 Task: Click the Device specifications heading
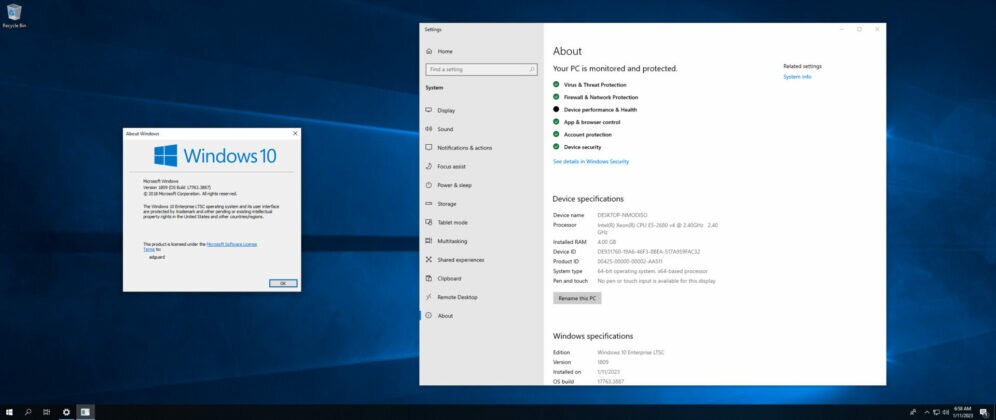588,199
